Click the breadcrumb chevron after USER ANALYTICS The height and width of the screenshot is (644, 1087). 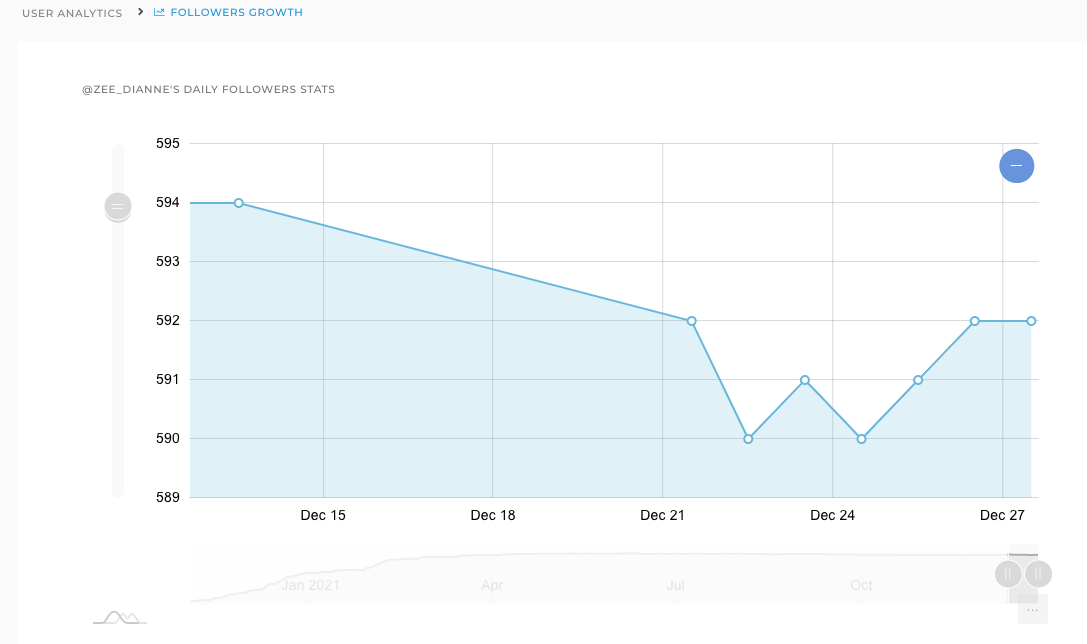138,13
